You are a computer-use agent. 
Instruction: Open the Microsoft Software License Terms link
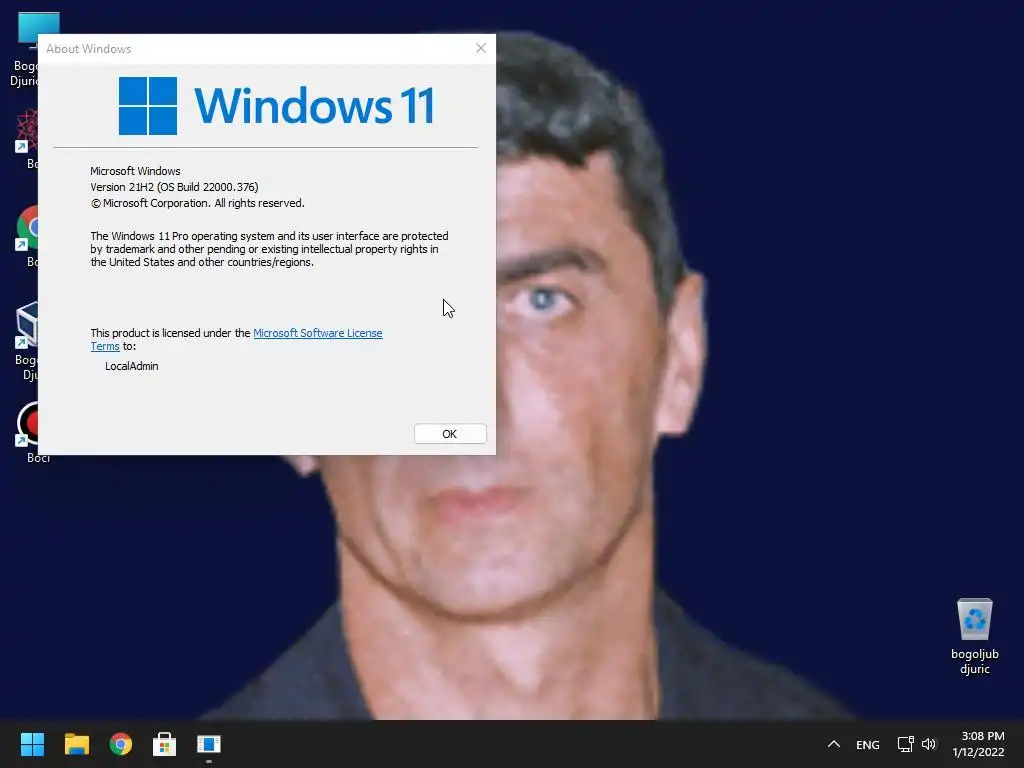pyautogui.click(x=317, y=333)
